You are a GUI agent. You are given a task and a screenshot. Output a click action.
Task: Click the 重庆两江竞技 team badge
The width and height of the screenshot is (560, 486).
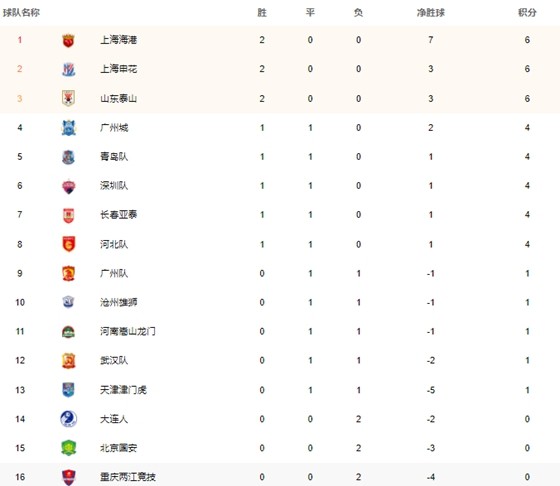(x=68, y=477)
